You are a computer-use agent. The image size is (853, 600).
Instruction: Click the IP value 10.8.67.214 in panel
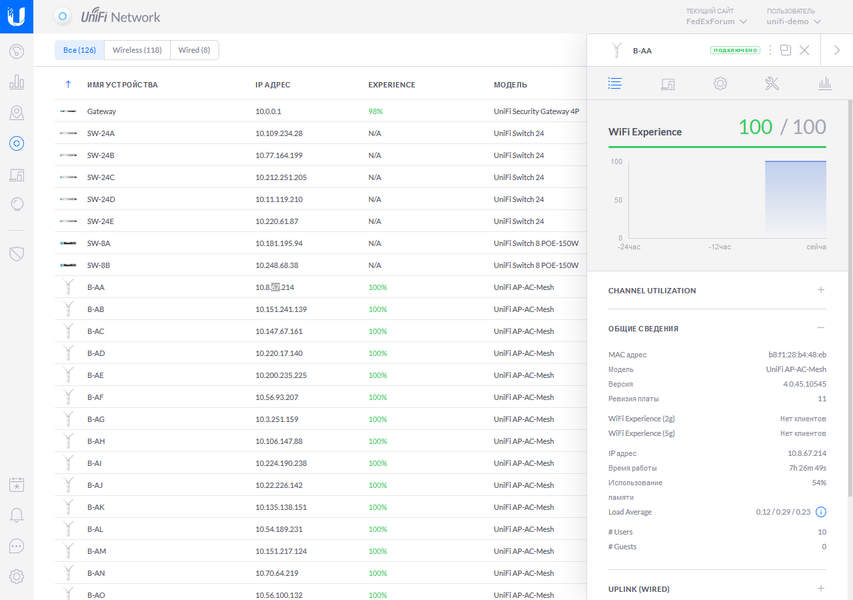(x=807, y=453)
